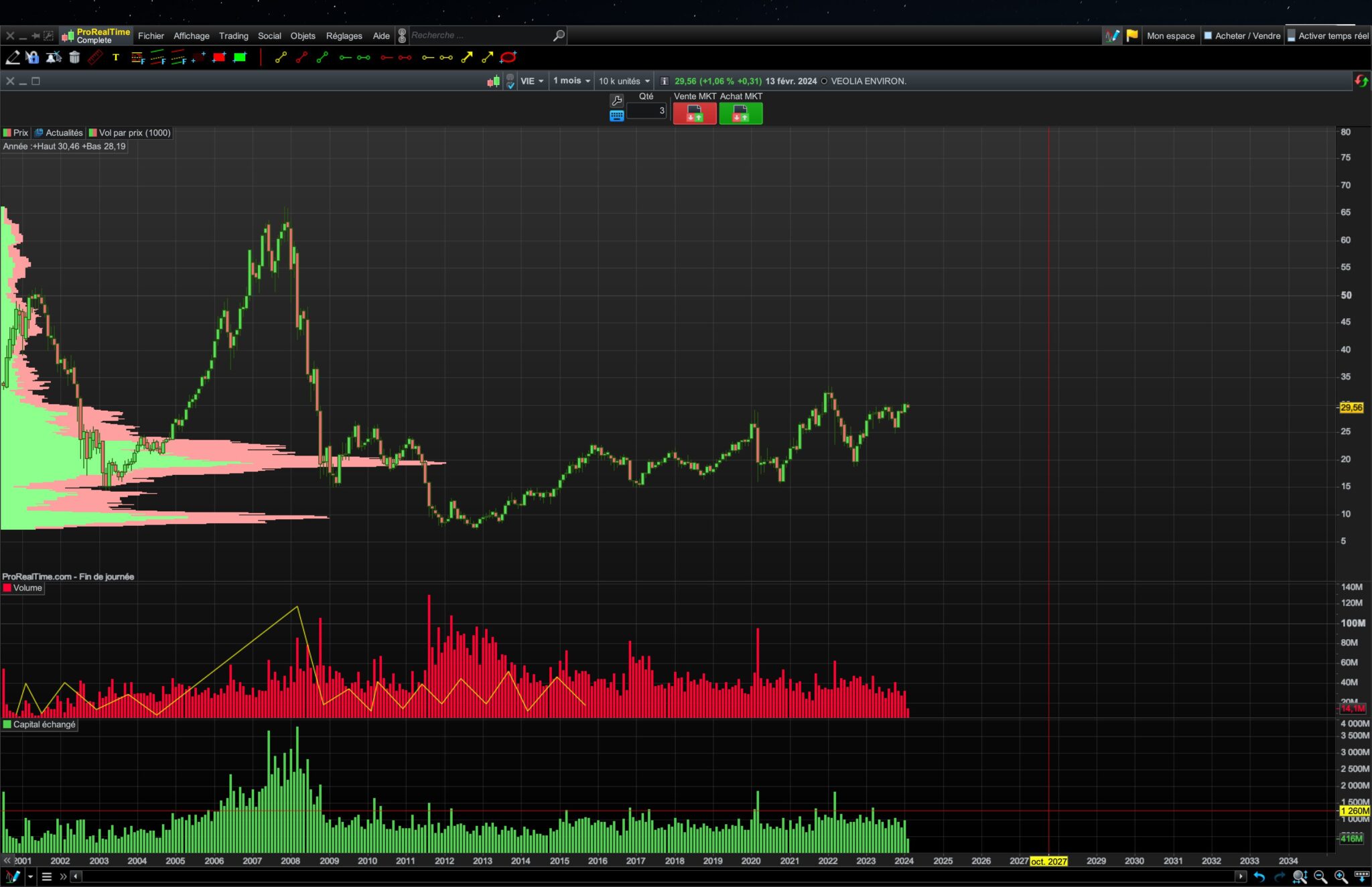Select the text annotation tool
The height and width of the screenshot is (887, 1372).
(115, 58)
